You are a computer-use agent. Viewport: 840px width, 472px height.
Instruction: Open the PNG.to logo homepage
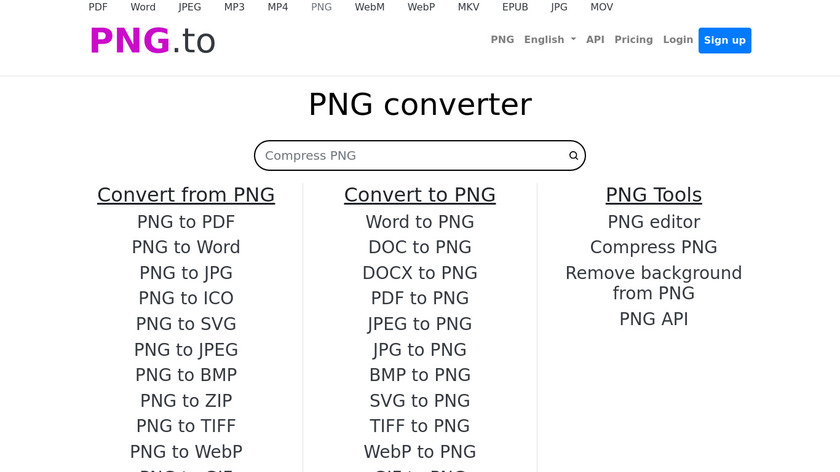click(152, 41)
